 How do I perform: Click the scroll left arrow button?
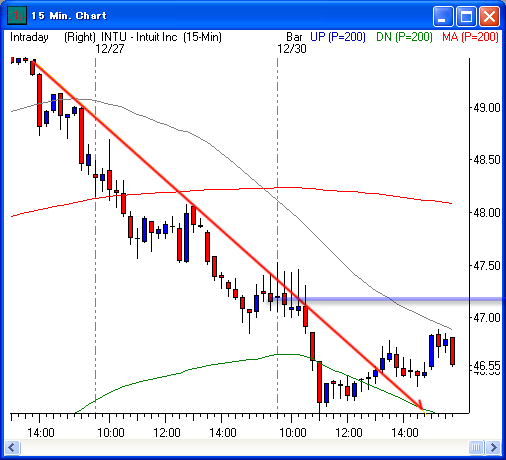[x=13, y=447]
